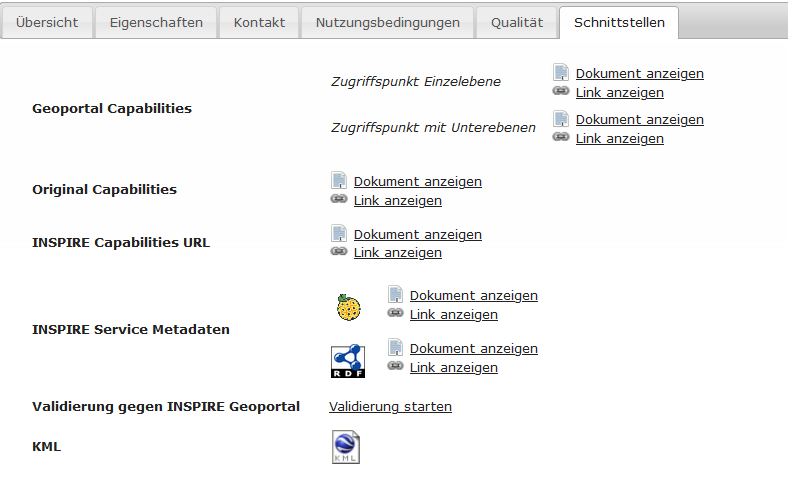Viewport: 788px width, 480px height.
Task: Select the Kontakt tab
Action: (259, 23)
